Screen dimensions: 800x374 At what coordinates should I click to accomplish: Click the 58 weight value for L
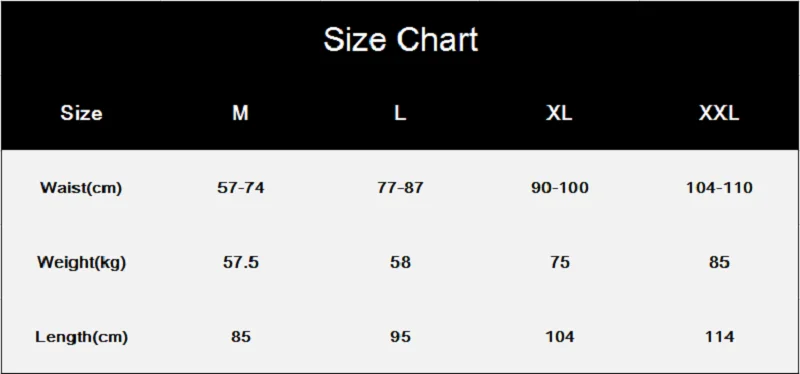coord(400,262)
